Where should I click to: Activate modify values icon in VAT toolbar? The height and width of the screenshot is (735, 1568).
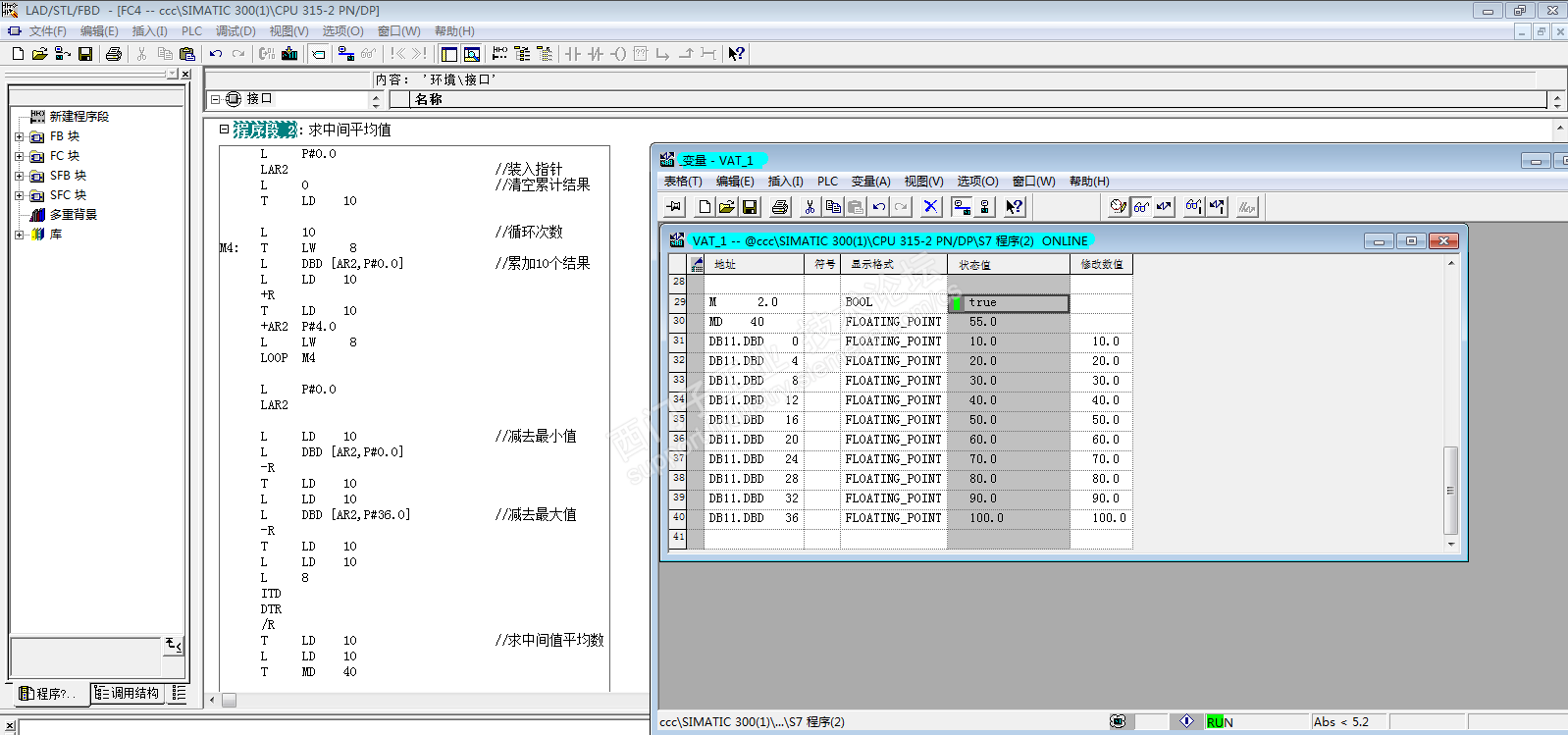(x=1164, y=206)
